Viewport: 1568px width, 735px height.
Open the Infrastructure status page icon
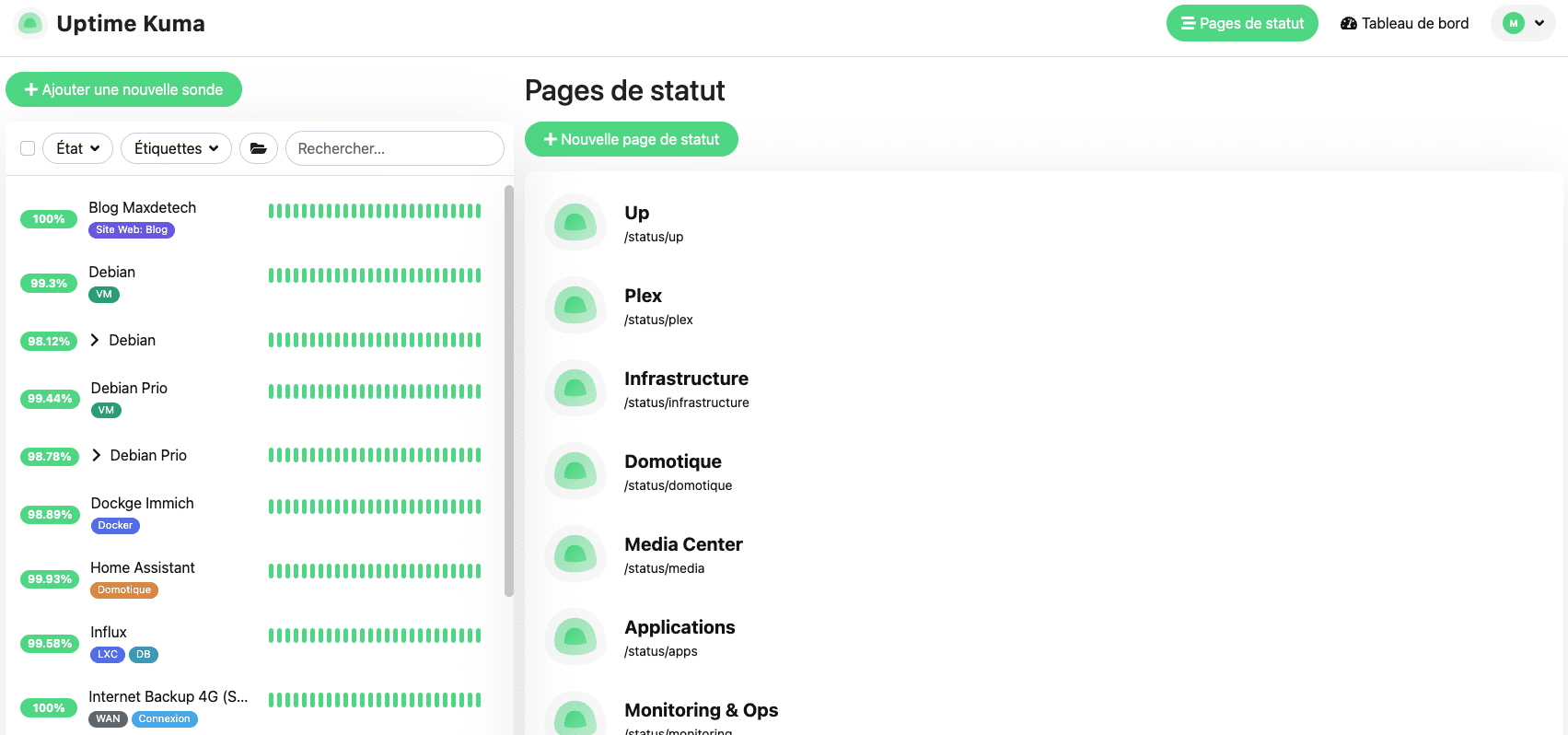tap(575, 388)
